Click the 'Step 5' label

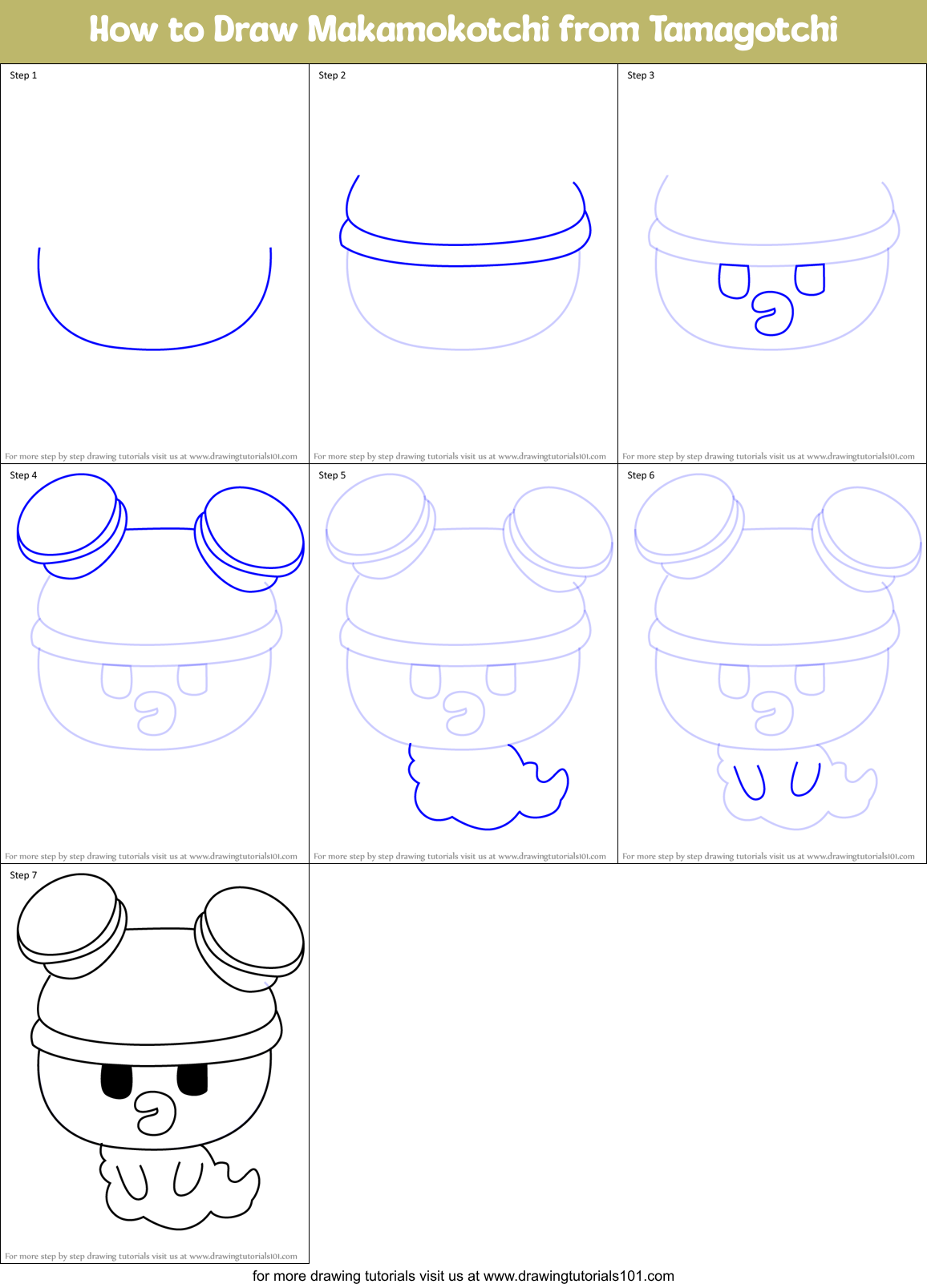pos(332,475)
